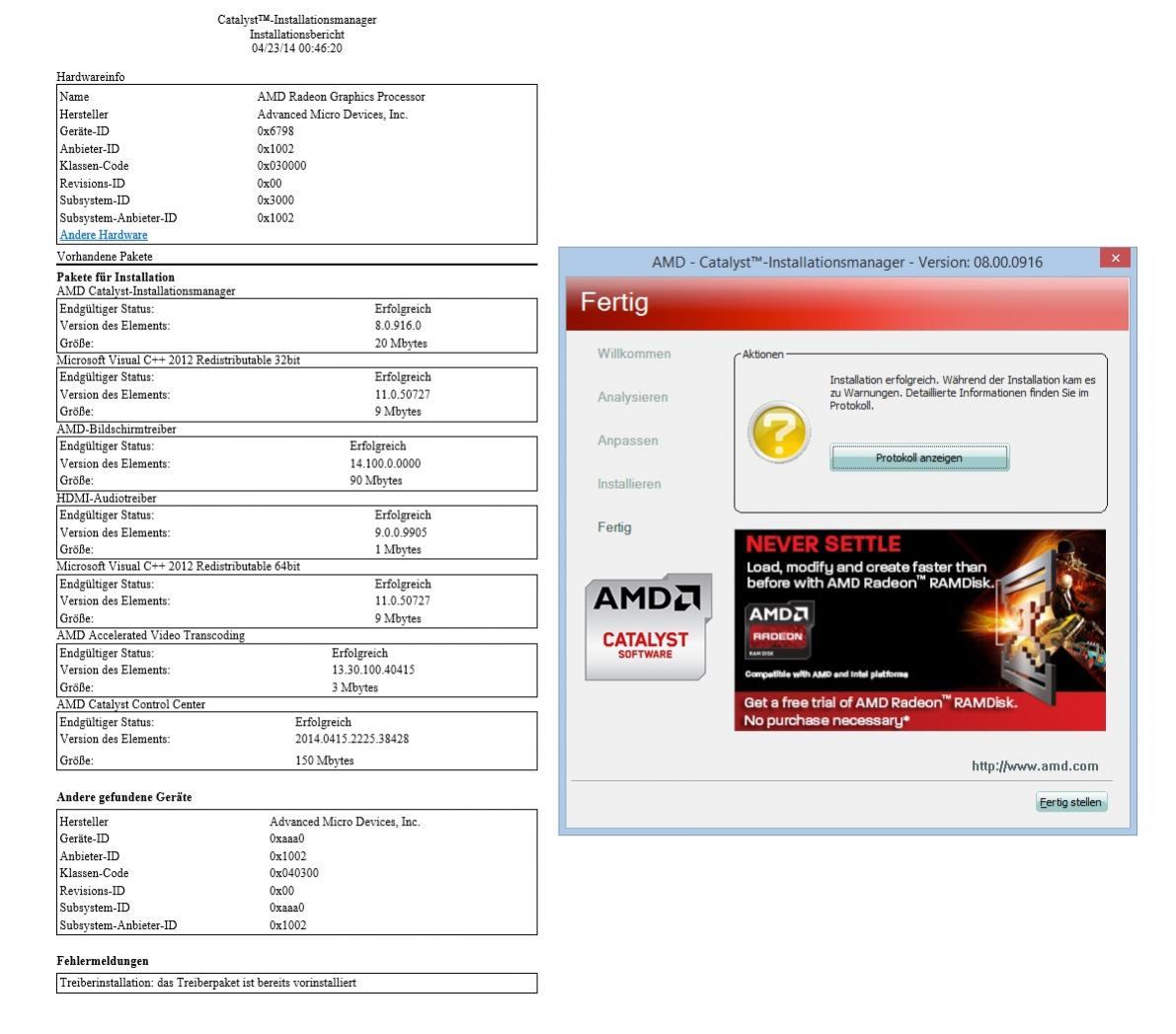Image resolution: width=1176 pixels, height=1034 pixels.
Task: Click the Hersteller value Advanced Micro Devices in Hardwareinfo
Action: point(332,115)
